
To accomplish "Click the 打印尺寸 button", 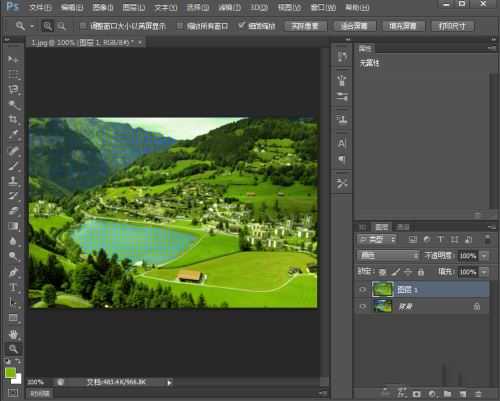I will pyautogui.click(x=452, y=26).
